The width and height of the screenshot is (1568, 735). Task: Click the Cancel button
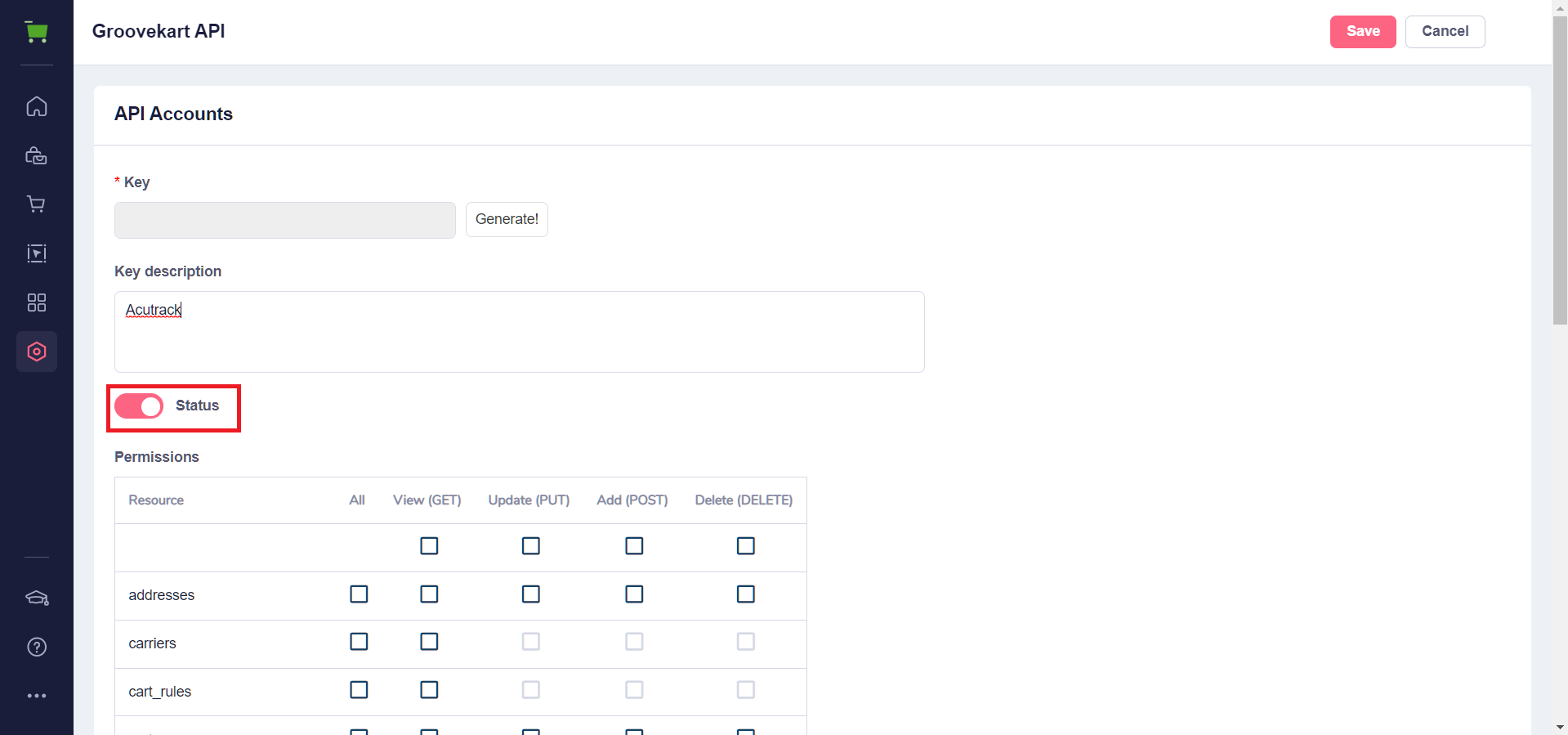point(1445,32)
